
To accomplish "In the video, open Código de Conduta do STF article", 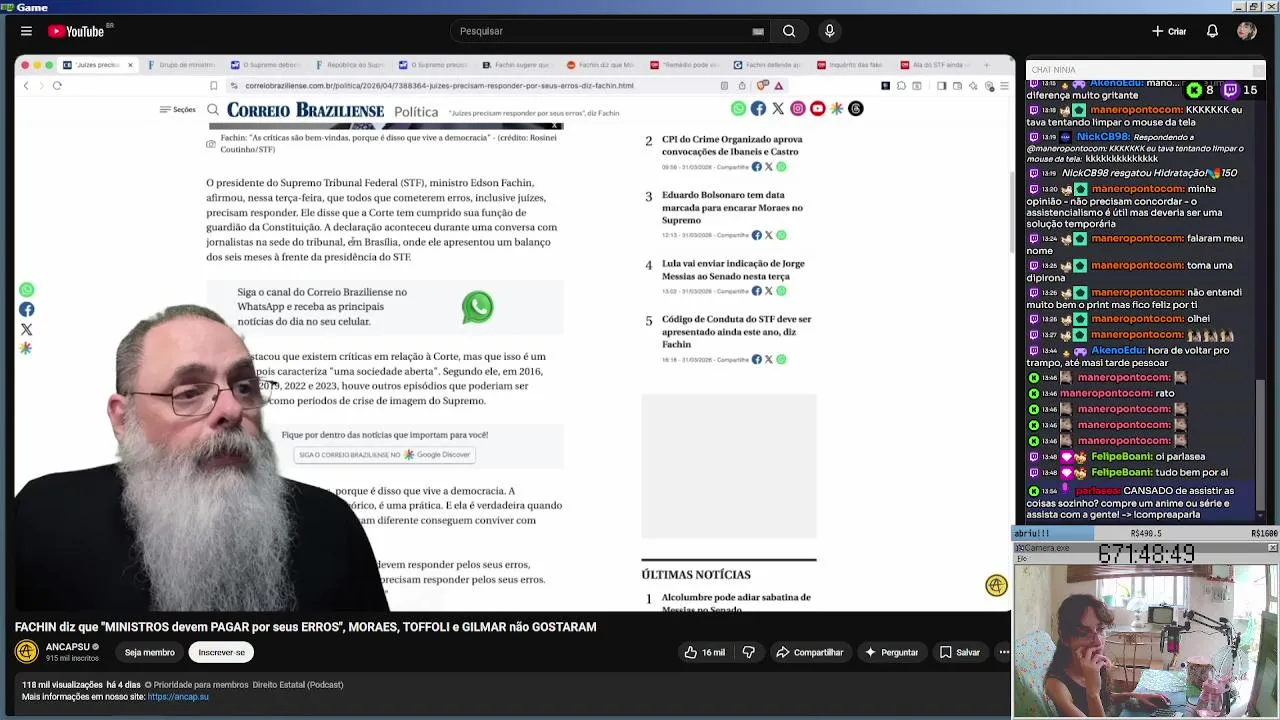I will point(736,331).
